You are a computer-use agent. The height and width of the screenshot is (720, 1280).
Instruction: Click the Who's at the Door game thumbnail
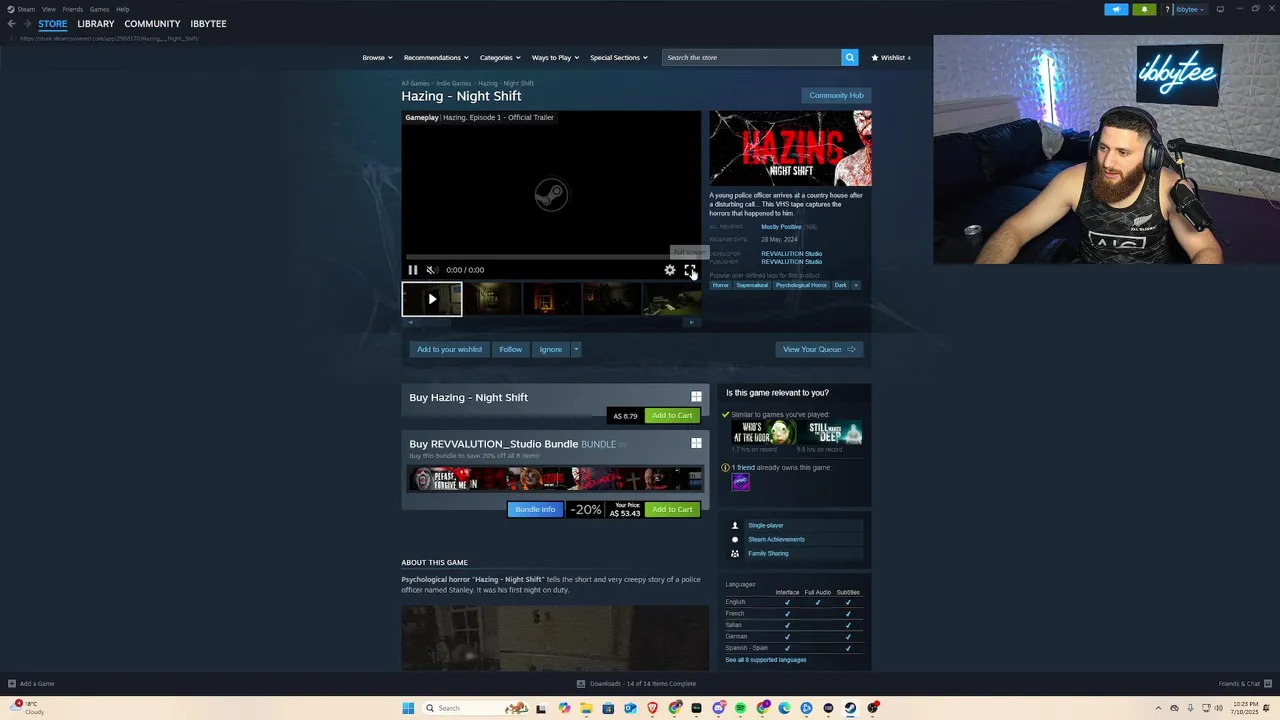click(764, 433)
